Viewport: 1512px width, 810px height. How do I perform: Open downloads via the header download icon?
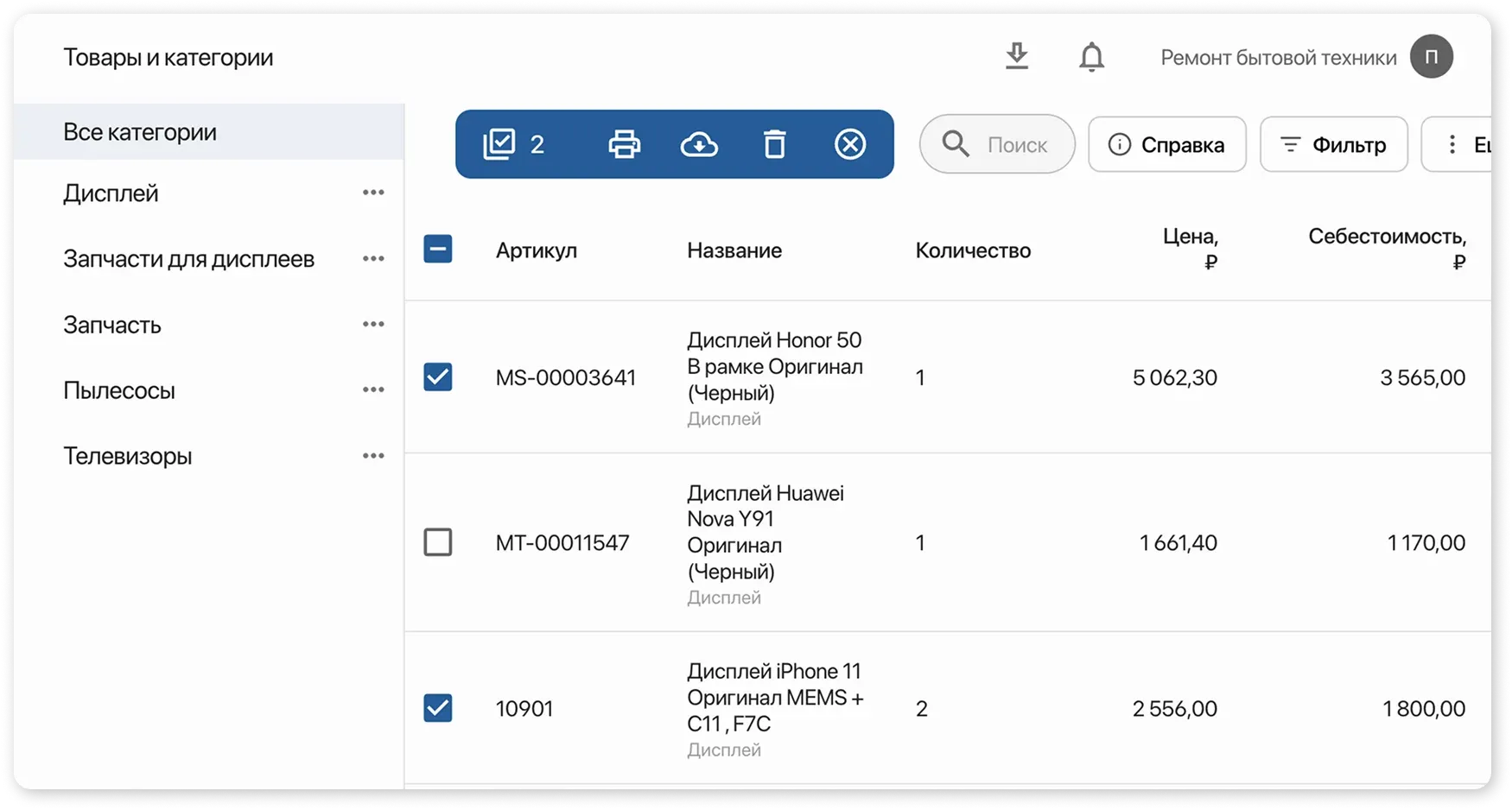click(1017, 57)
